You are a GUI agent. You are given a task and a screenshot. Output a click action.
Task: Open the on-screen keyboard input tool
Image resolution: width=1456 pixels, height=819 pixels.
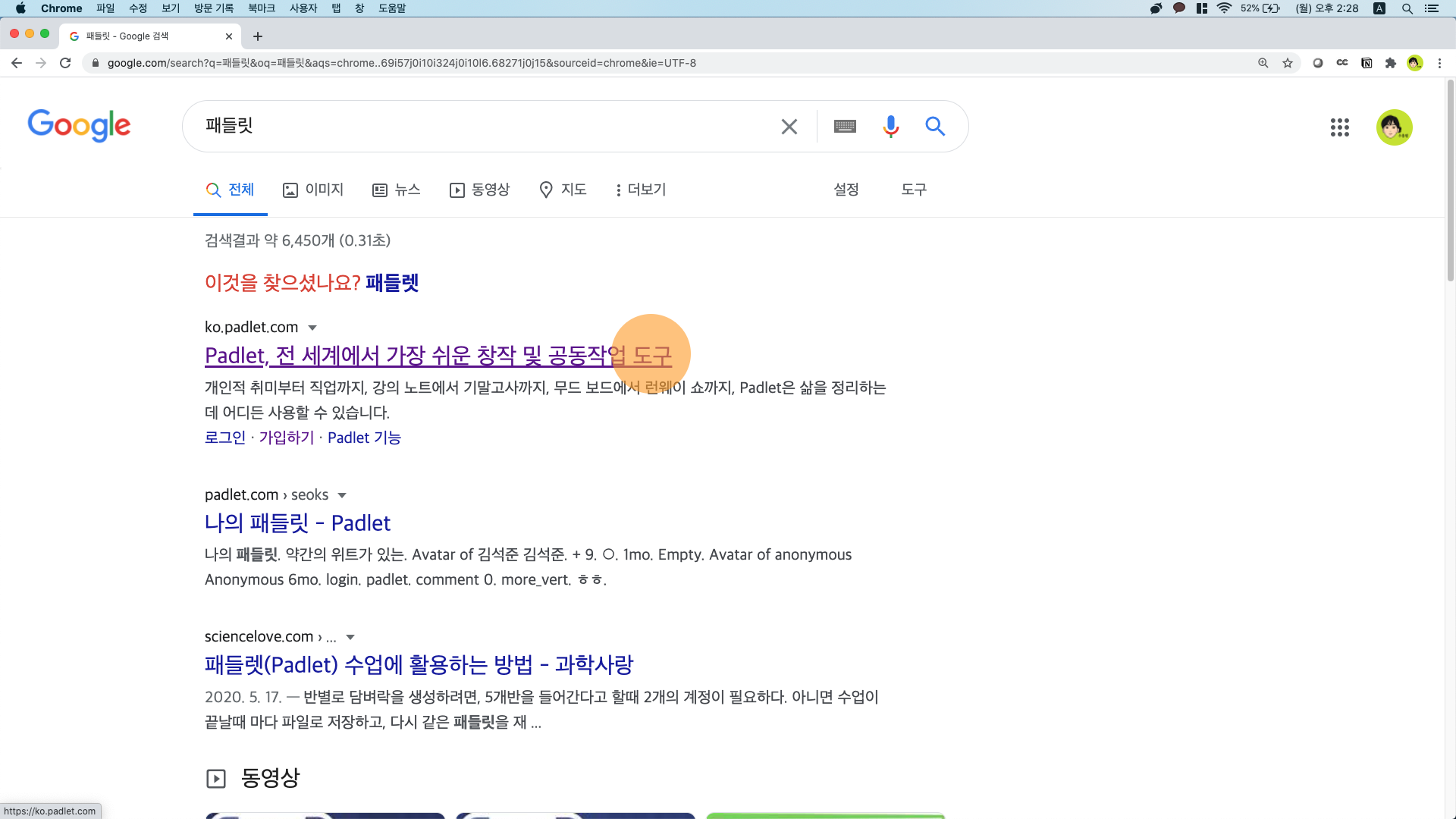tap(845, 126)
